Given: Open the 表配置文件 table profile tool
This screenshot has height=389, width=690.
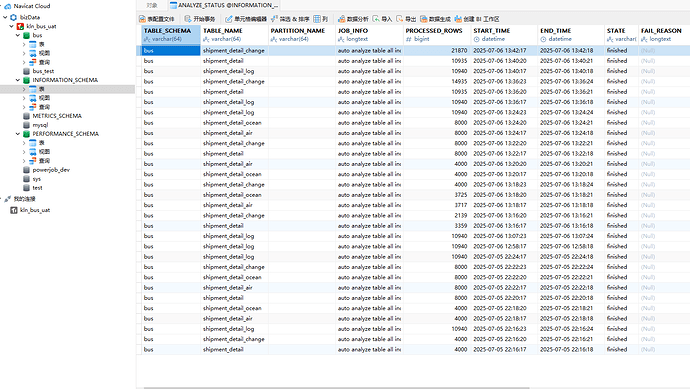Looking at the screenshot, I should [x=157, y=19].
